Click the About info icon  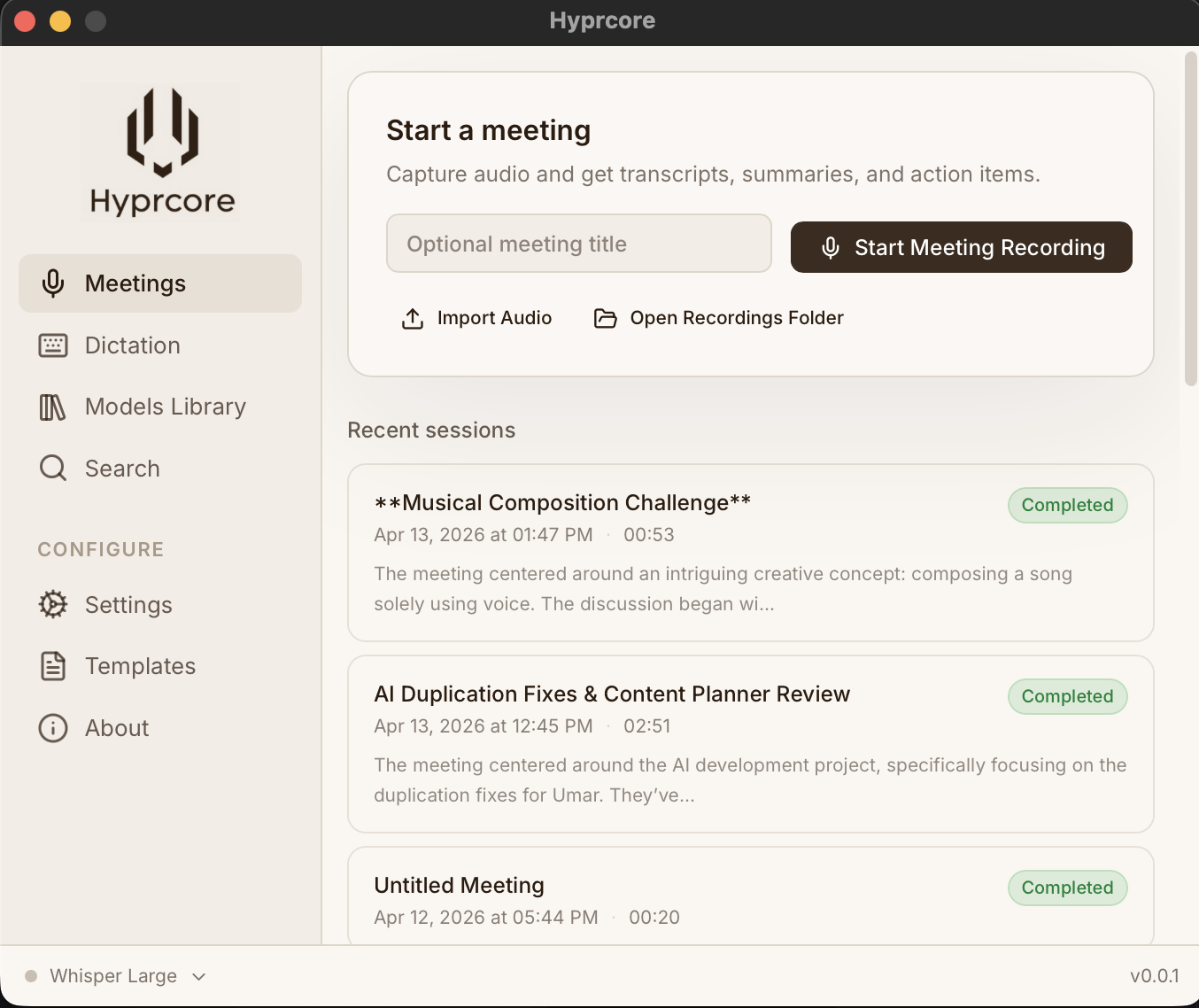[53, 728]
